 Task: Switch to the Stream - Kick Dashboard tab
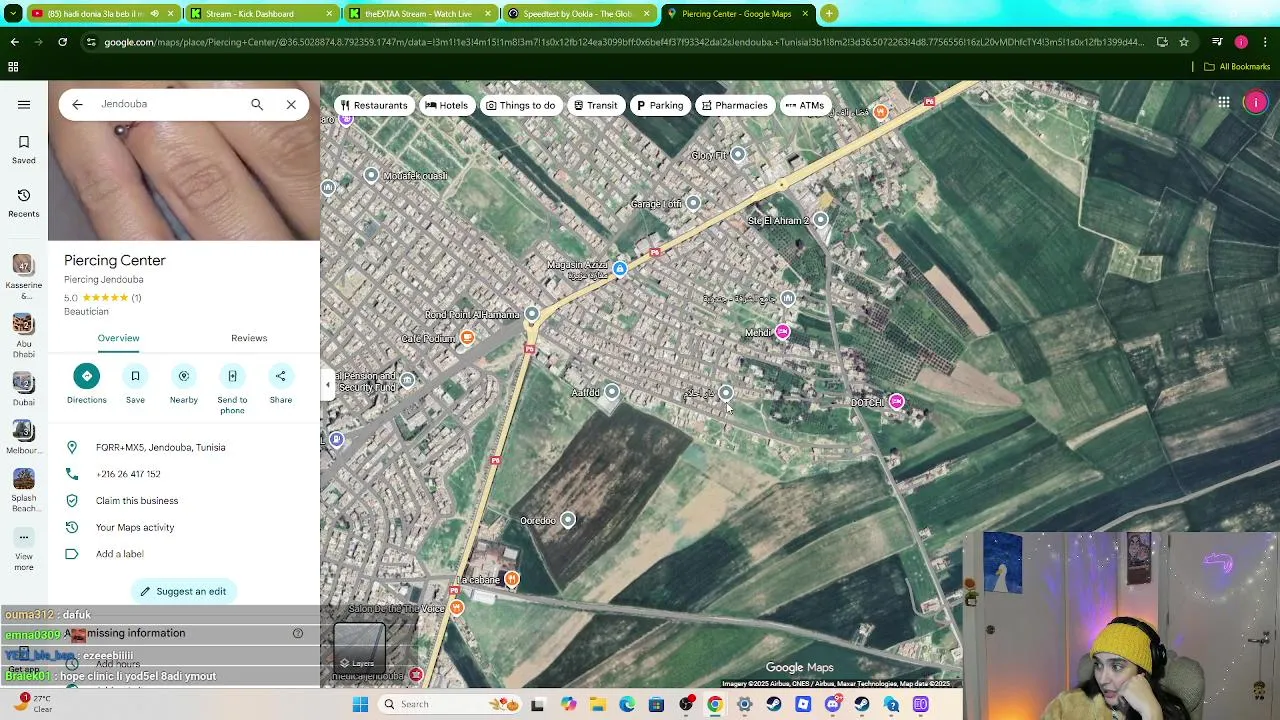(x=262, y=14)
